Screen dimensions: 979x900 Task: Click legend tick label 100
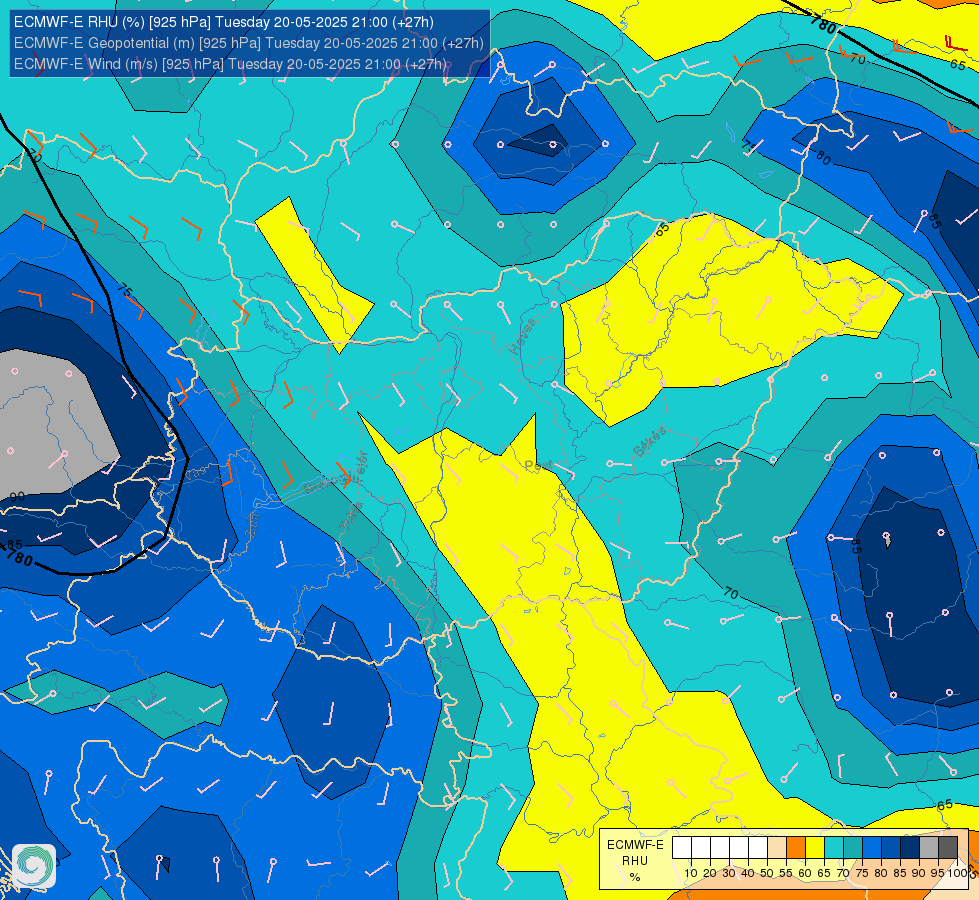pyautogui.click(x=958, y=873)
